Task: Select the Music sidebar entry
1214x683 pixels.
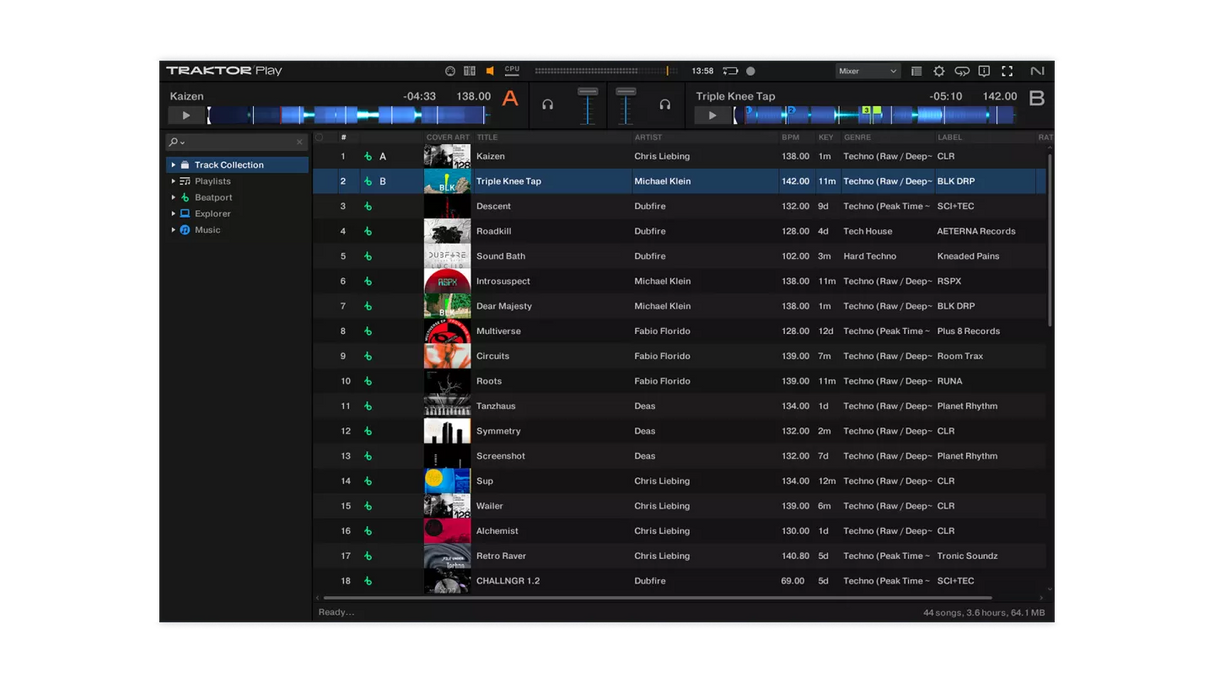Action: tap(207, 229)
